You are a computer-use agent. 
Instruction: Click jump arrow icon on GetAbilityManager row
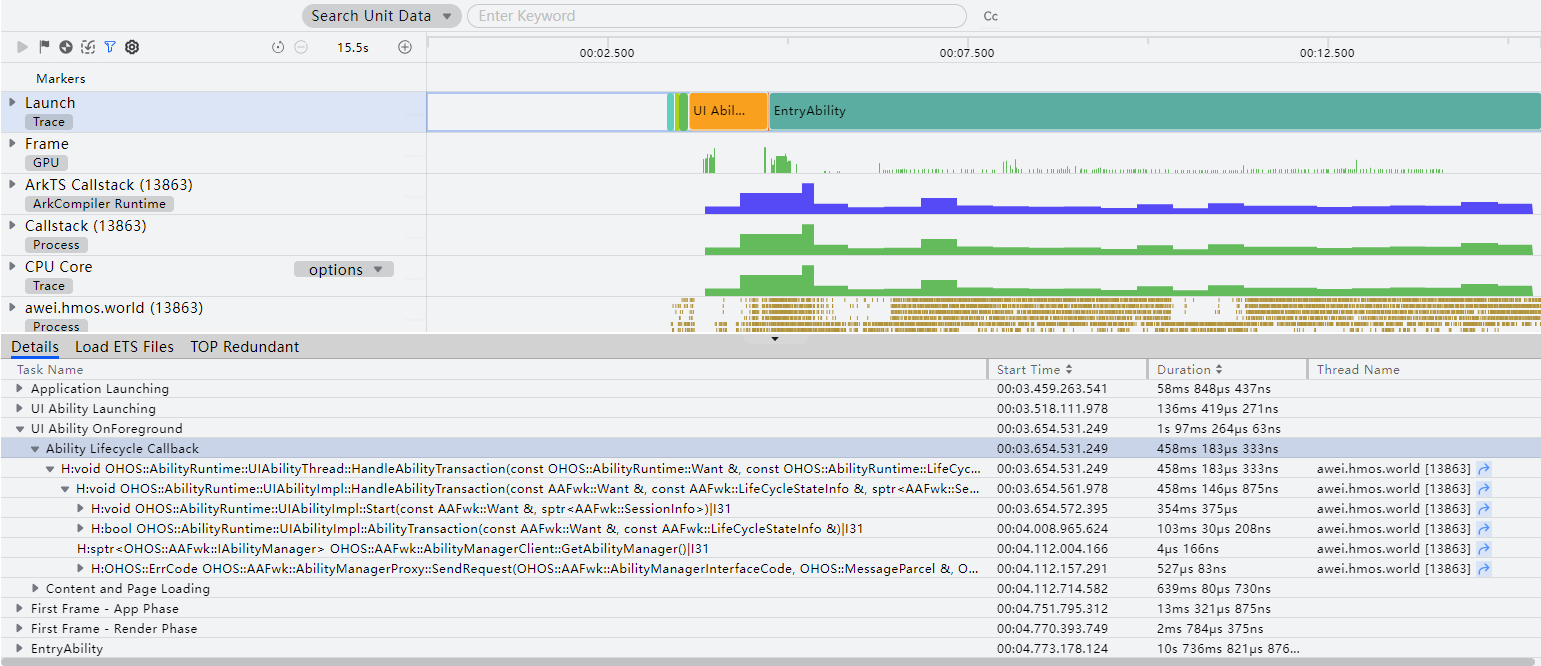pyautogui.click(x=1484, y=549)
